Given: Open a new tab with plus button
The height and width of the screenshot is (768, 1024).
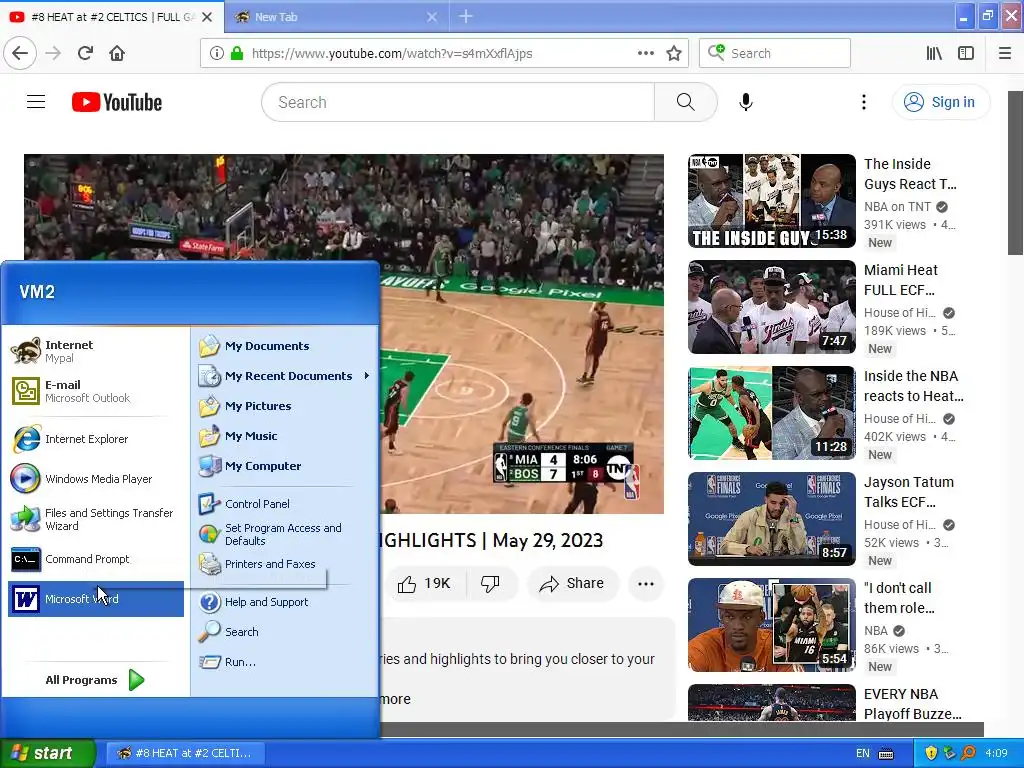Looking at the screenshot, I should [x=466, y=16].
